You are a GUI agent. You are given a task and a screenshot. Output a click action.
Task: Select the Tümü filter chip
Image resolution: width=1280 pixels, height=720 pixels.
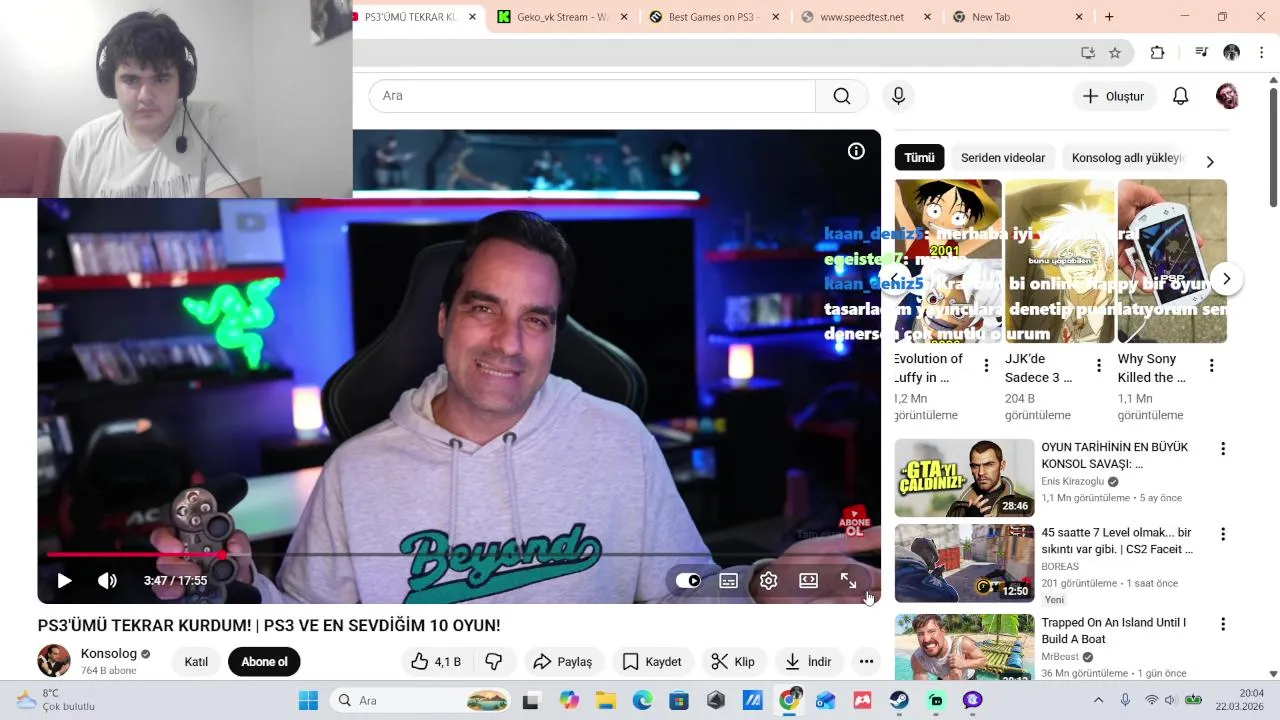tap(919, 158)
